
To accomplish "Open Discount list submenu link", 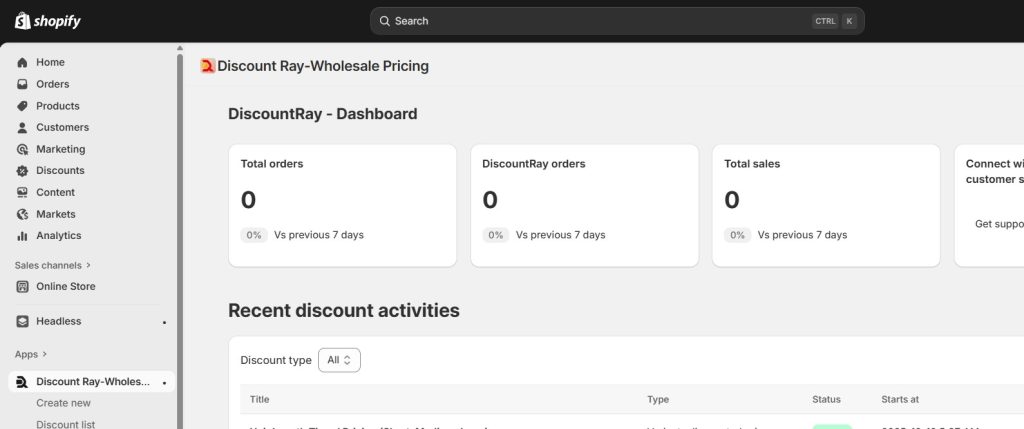I will 65,424.
